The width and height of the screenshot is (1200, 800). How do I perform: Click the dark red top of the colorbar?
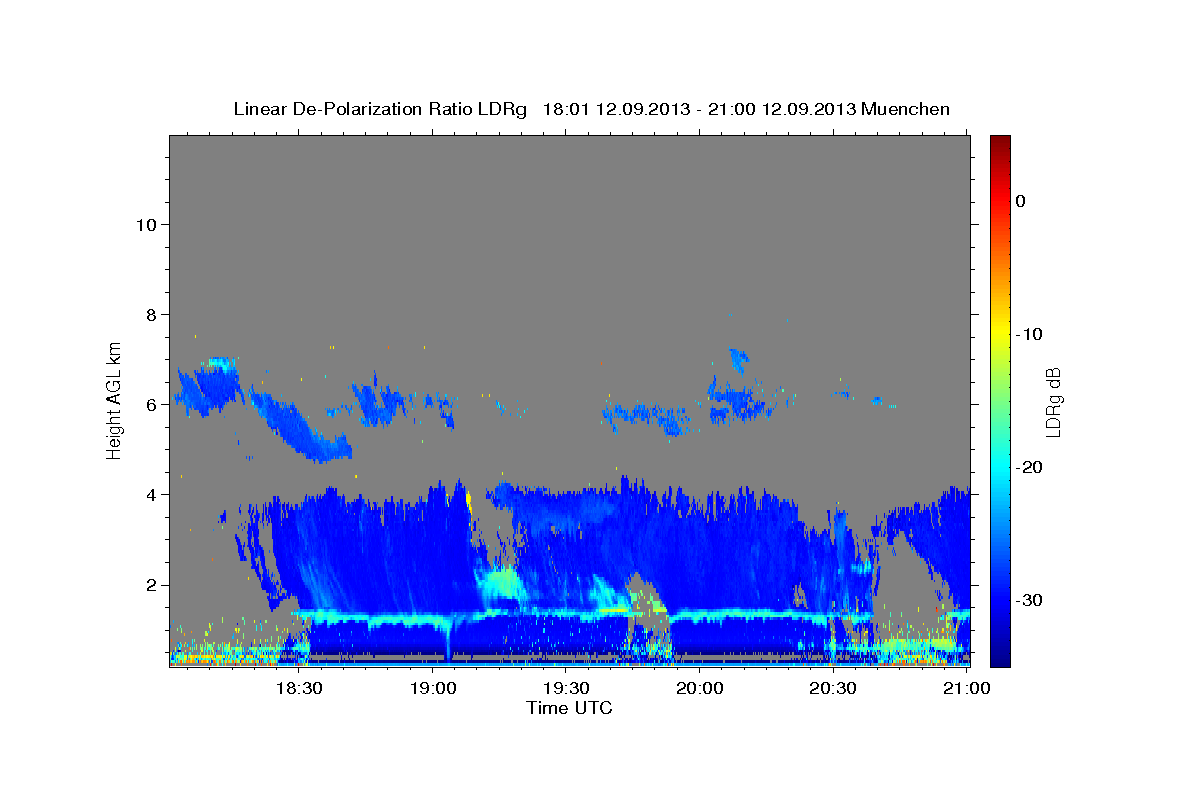(1000, 143)
